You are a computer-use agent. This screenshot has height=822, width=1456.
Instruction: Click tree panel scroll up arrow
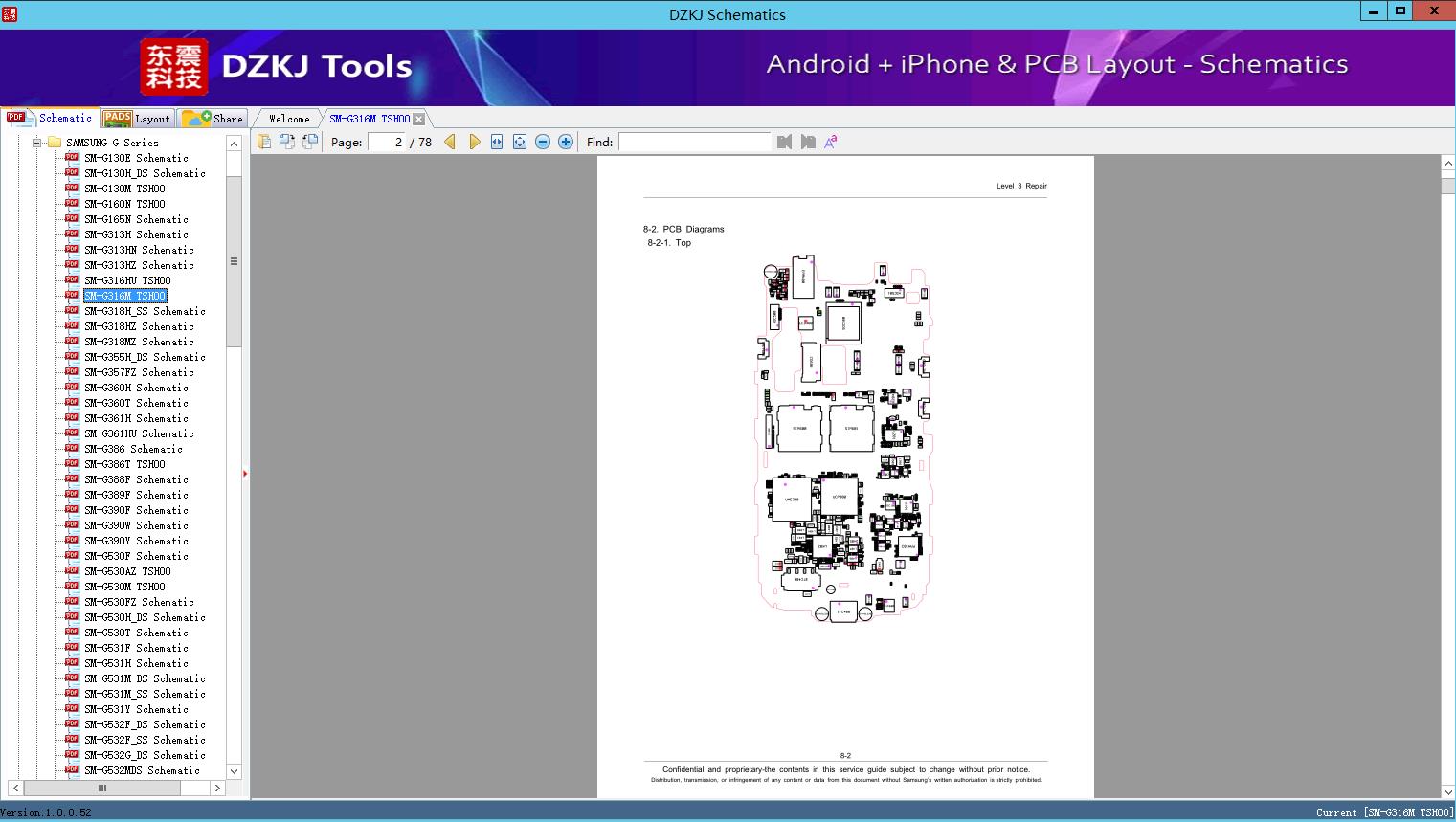point(234,144)
